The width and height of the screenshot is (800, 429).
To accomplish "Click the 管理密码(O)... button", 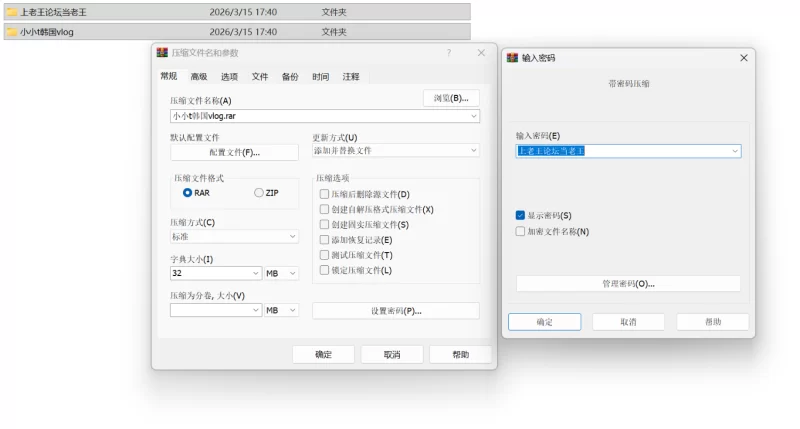I will (629, 284).
